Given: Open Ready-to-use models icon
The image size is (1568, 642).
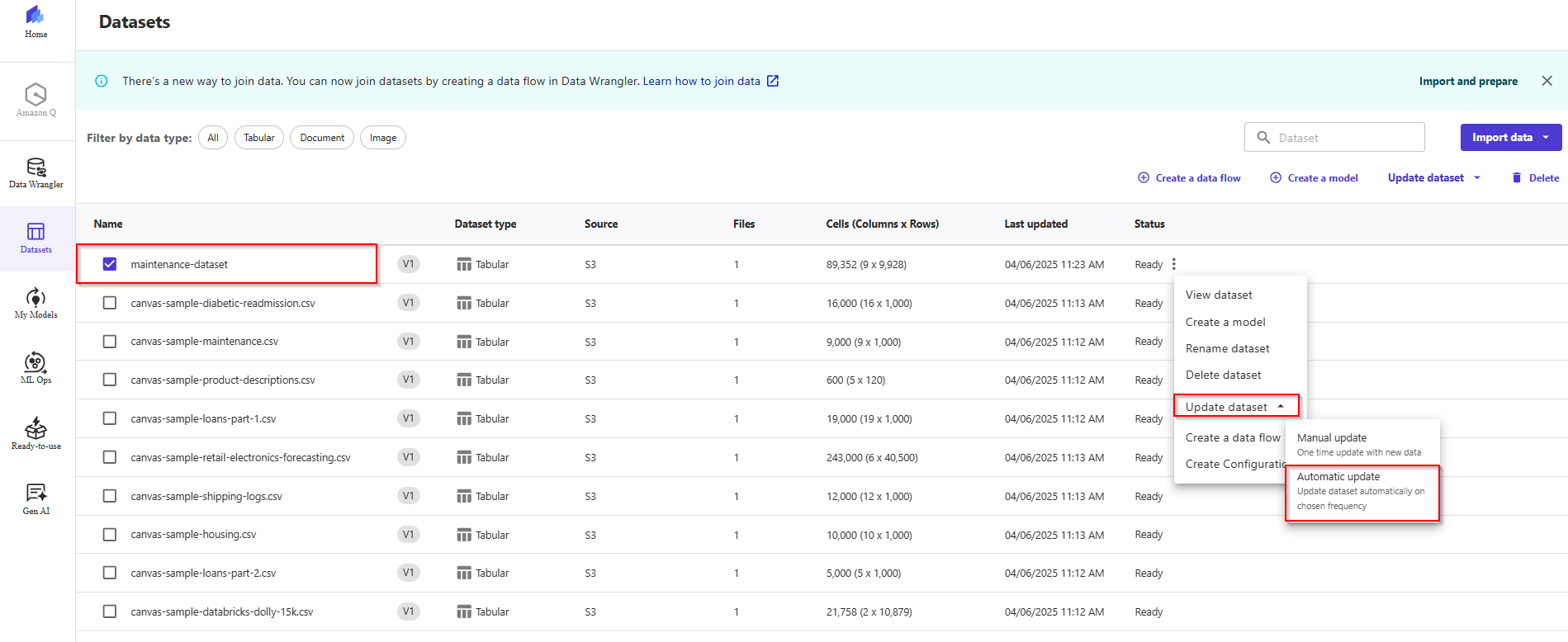Looking at the screenshot, I should (x=36, y=433).
